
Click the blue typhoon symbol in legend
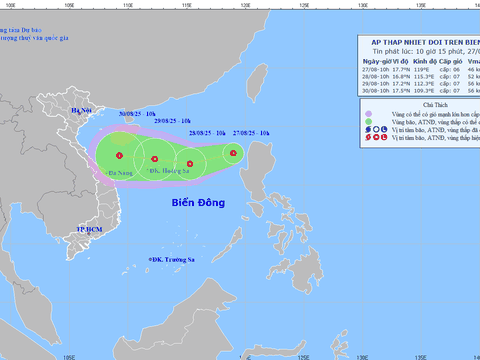tap(368, 130)
